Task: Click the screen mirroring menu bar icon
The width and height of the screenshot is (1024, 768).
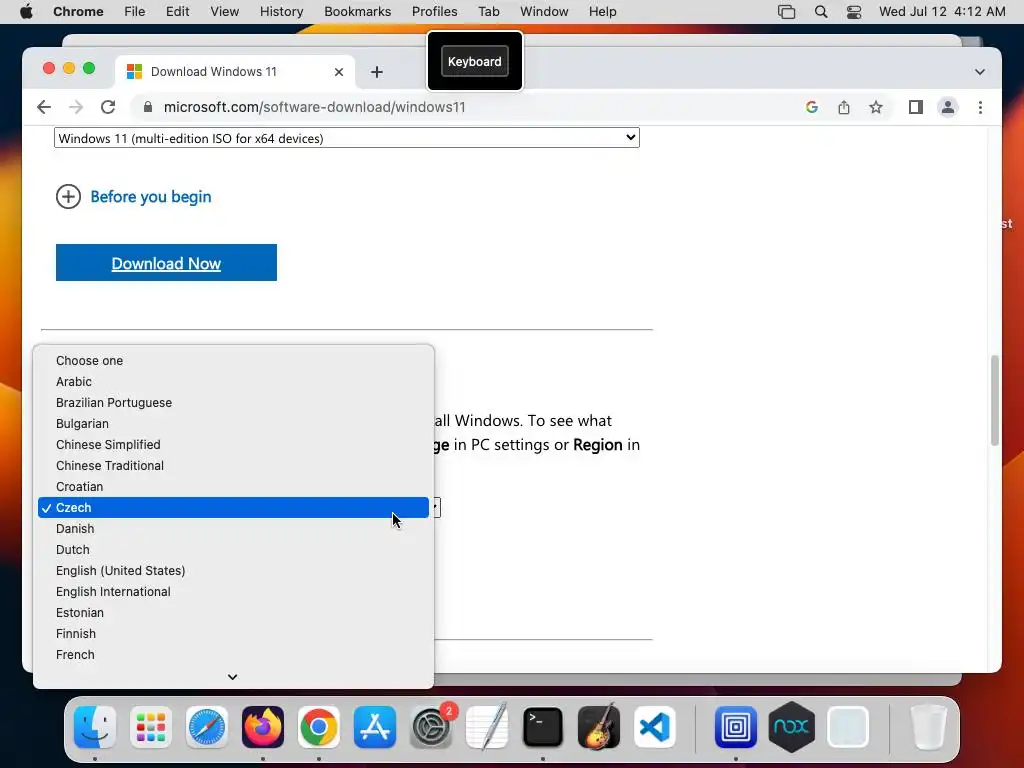Action: pyautogui.click(x=786, y=12)
